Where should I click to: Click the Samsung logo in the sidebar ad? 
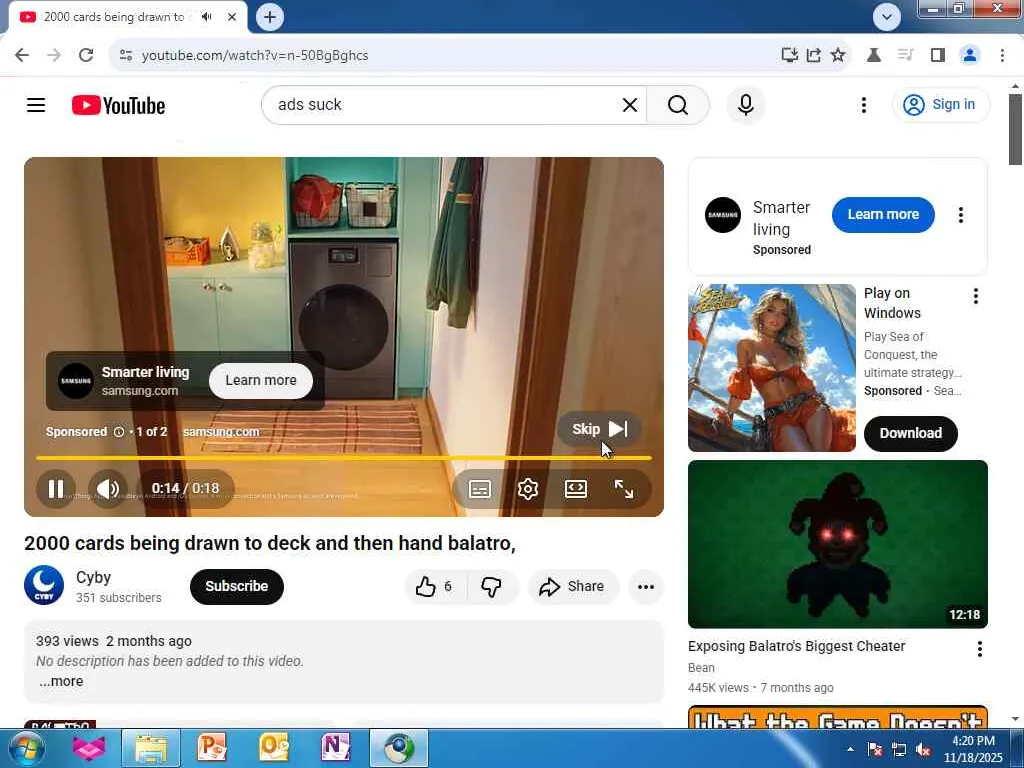pyautogui.click(x=723, y=215)
